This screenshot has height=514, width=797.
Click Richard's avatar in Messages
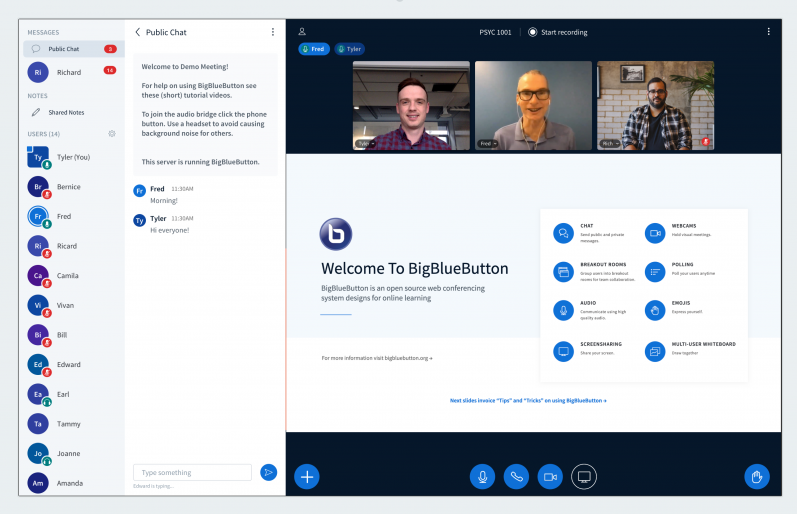coord(38,72)
